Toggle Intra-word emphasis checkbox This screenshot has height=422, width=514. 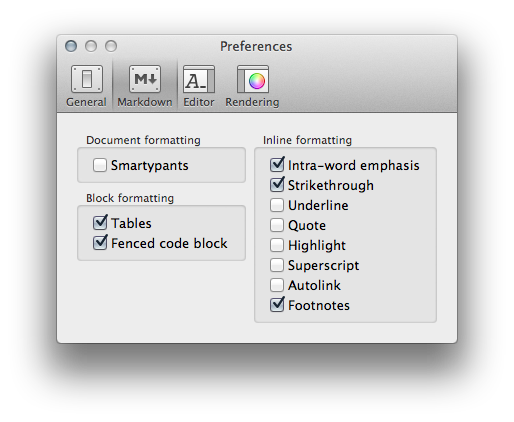[277, 164]
